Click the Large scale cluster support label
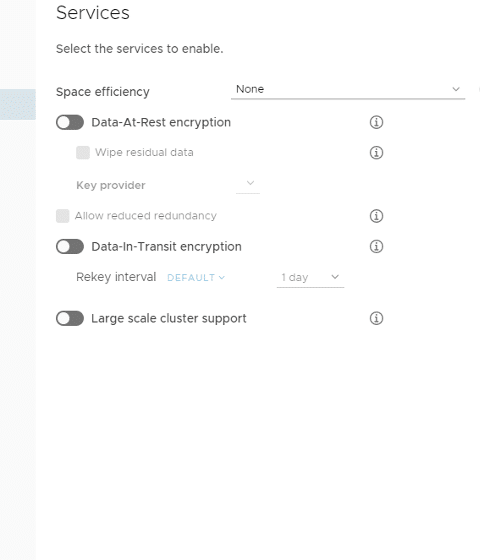The height and width of the screenshot is (560, 480). tap(169, 318)
